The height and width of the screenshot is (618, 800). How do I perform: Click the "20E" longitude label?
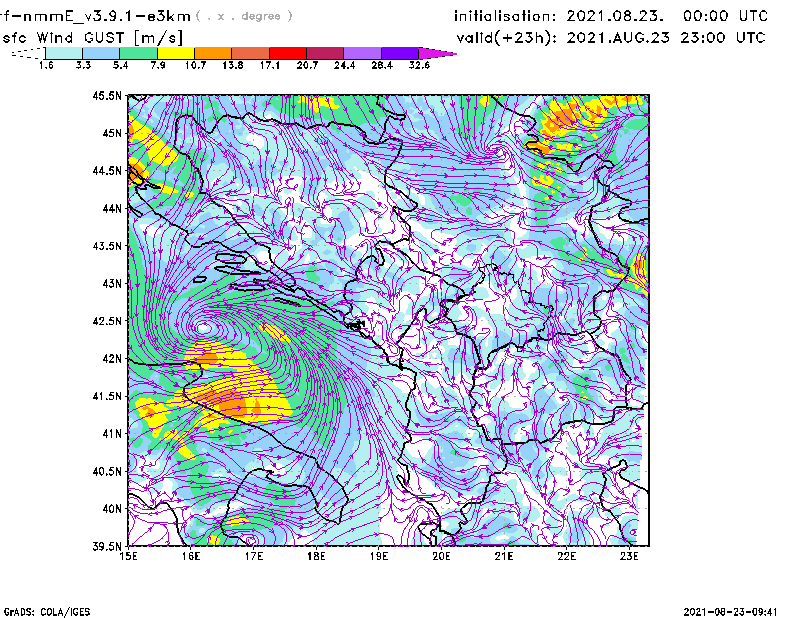click(441, 556)
